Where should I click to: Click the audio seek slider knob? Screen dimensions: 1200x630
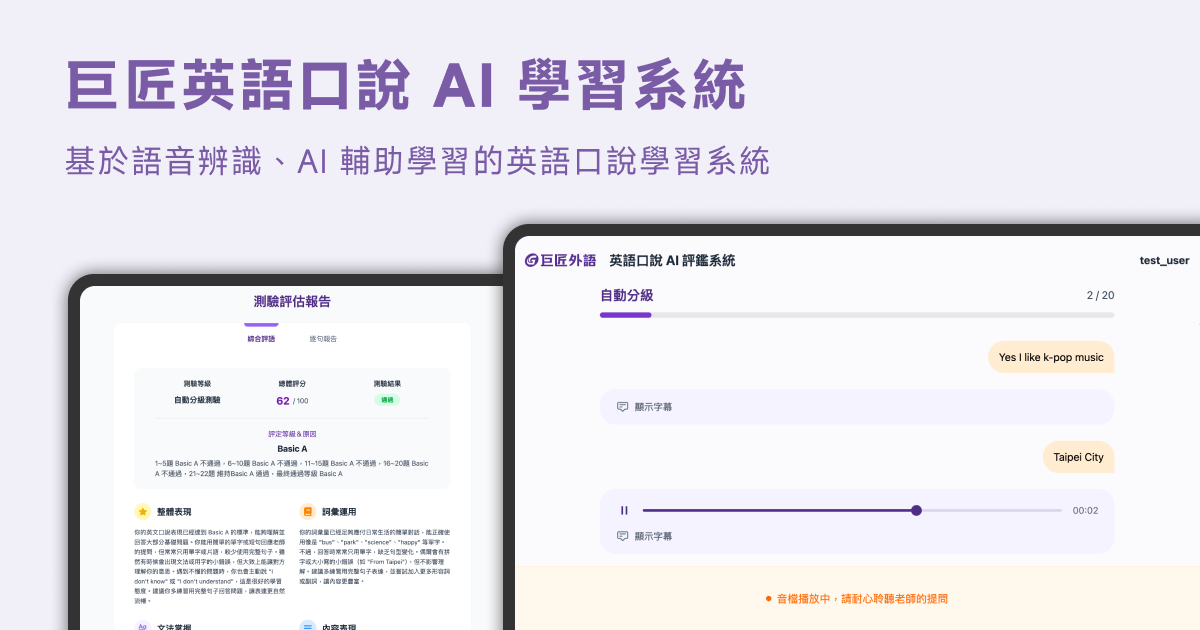(x=916, y=510)
